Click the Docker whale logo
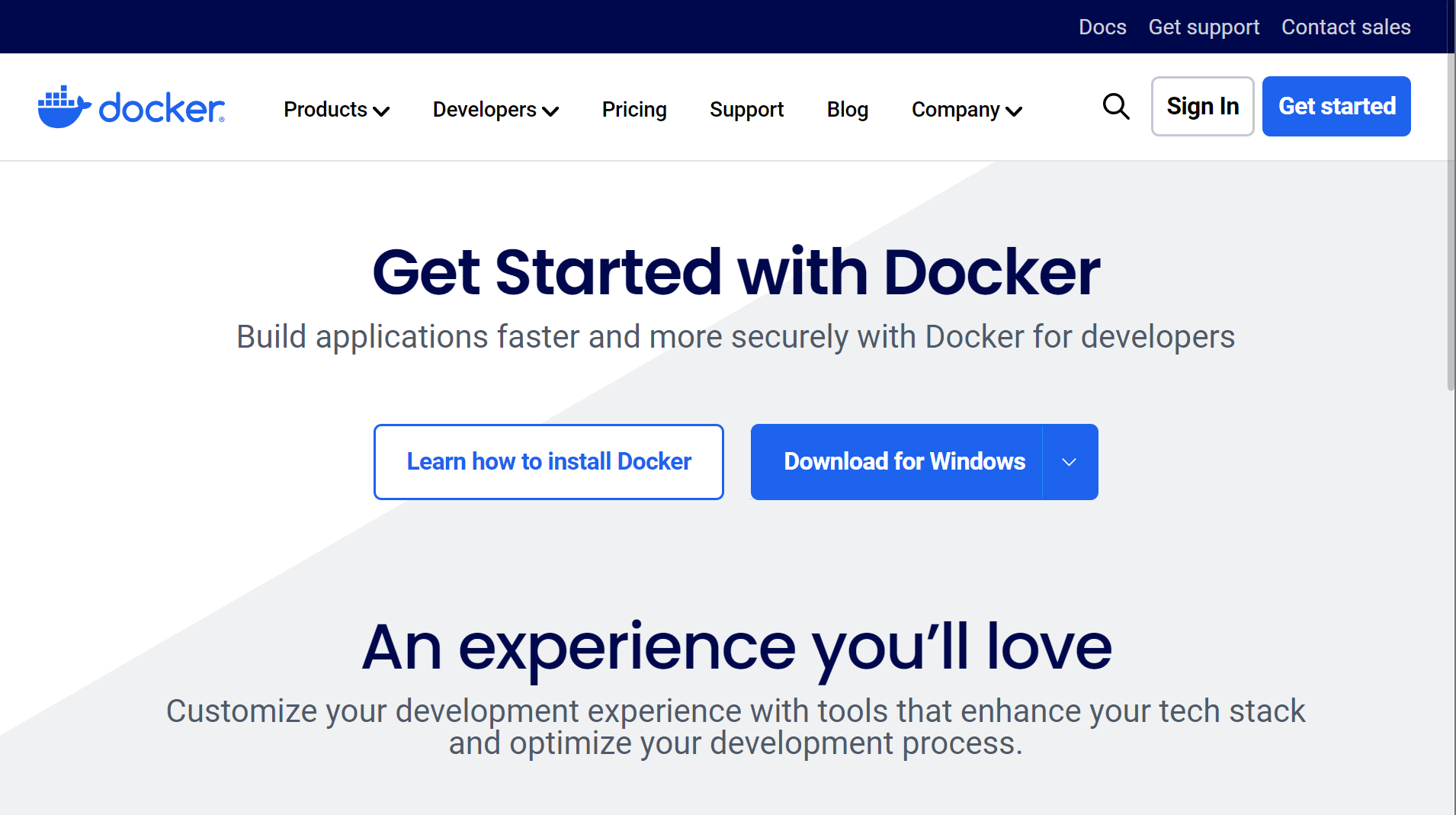 pyautogui.click(x=131, y=107)
